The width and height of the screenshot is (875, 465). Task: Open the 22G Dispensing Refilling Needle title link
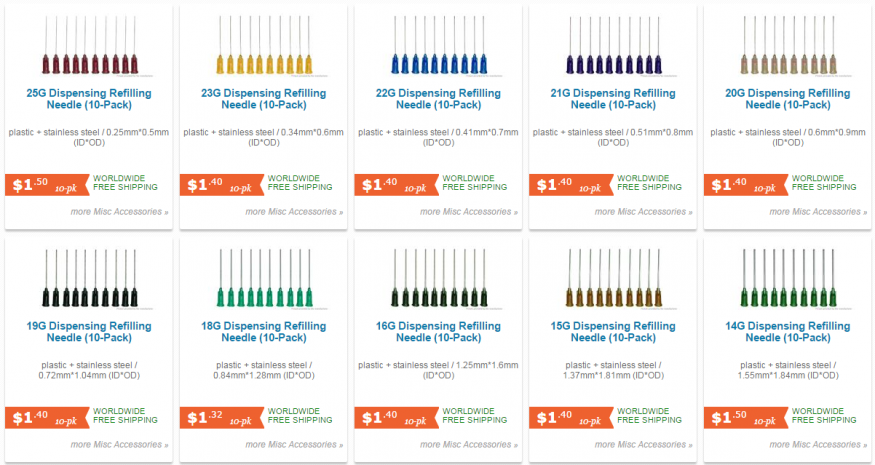439,99
